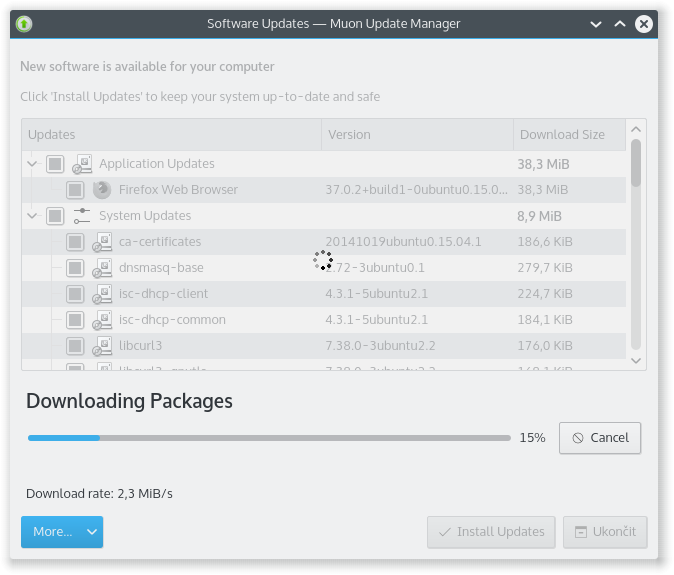Click the 186,6 KiB size cell
This screenshot has width=674, height=575.
(x=545, y=242)
